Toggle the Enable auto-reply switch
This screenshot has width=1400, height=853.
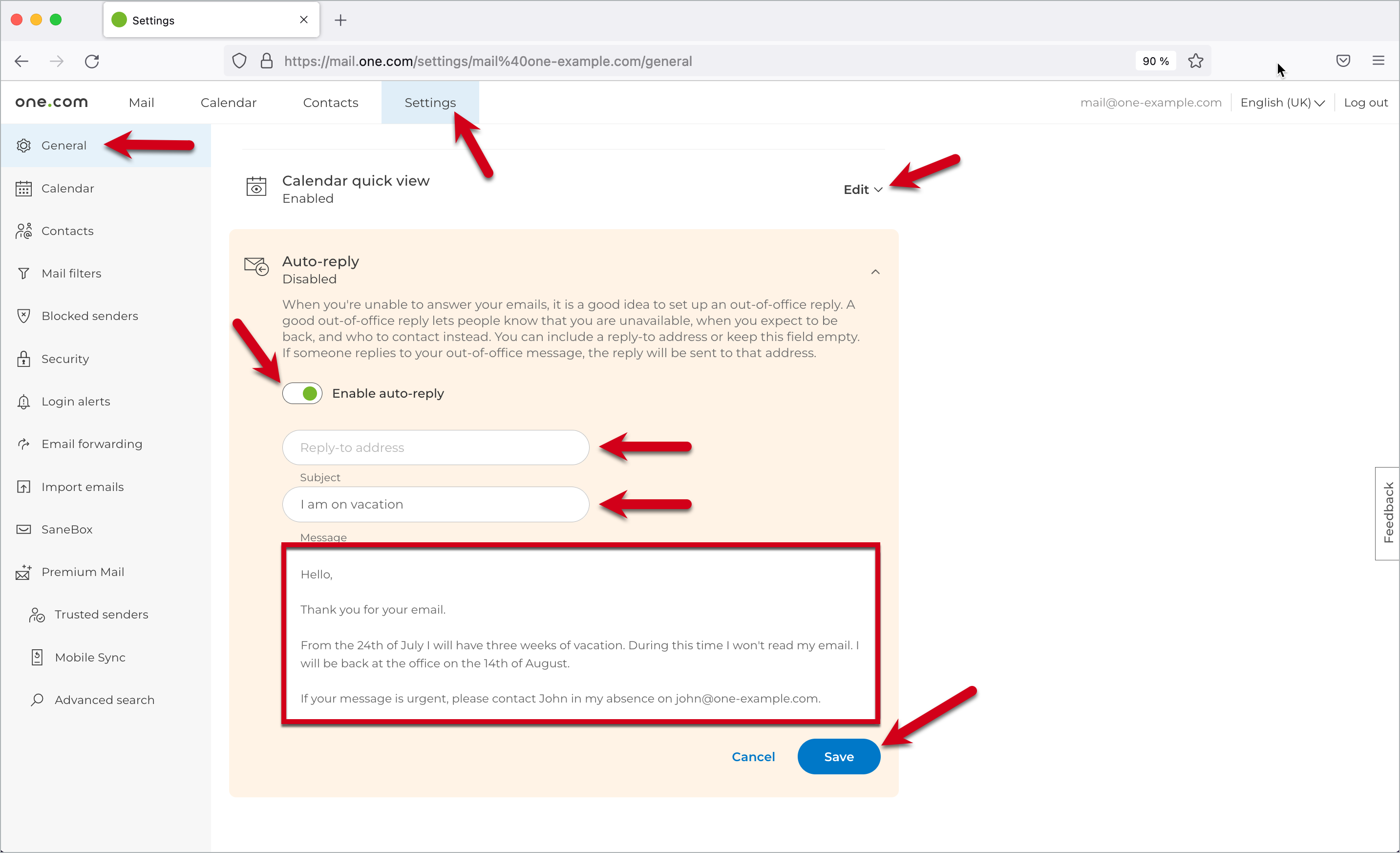pyautogui.click(x=301, y=393)
